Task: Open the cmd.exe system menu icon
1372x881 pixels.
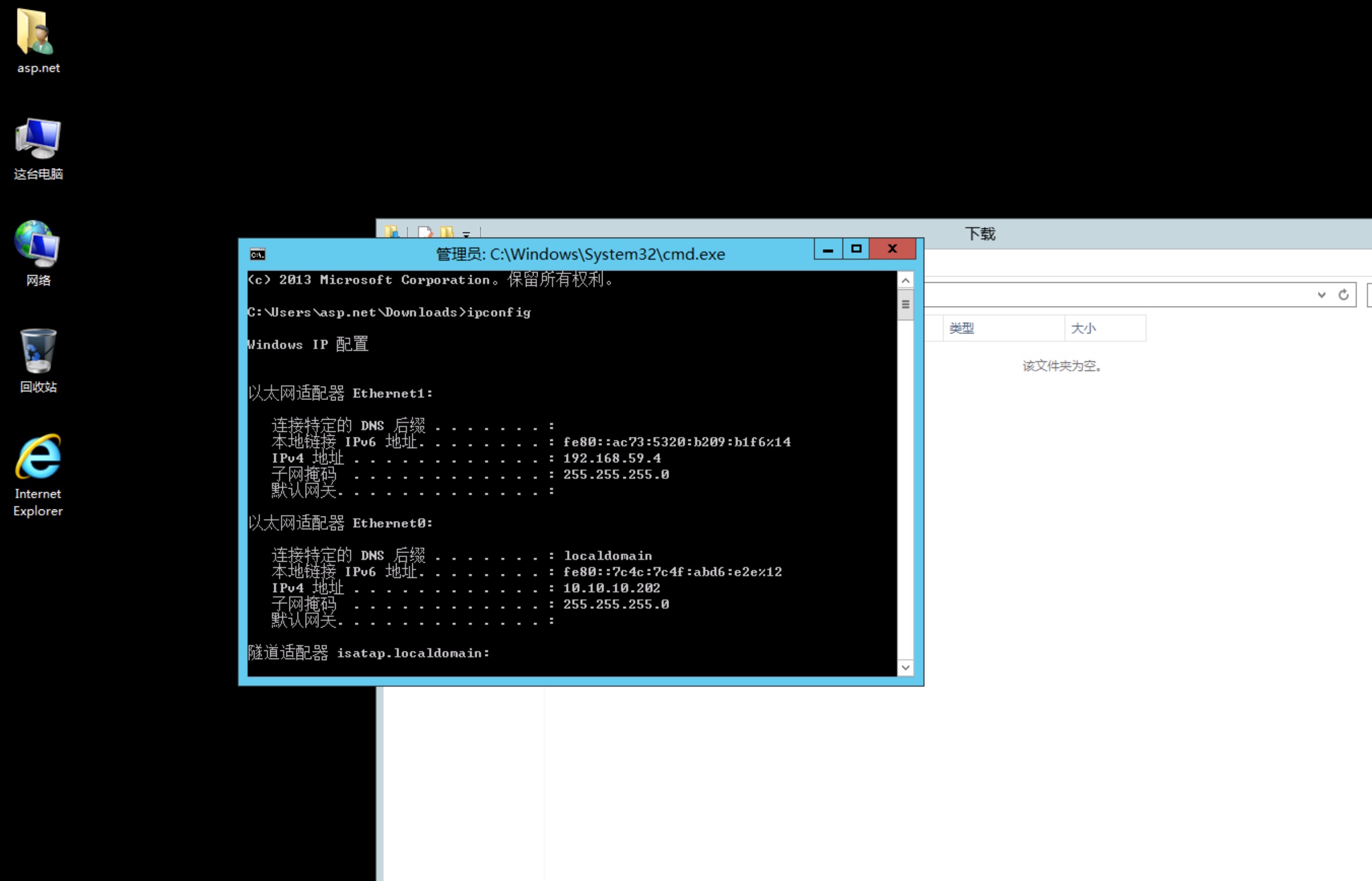Action: (257, 254)
